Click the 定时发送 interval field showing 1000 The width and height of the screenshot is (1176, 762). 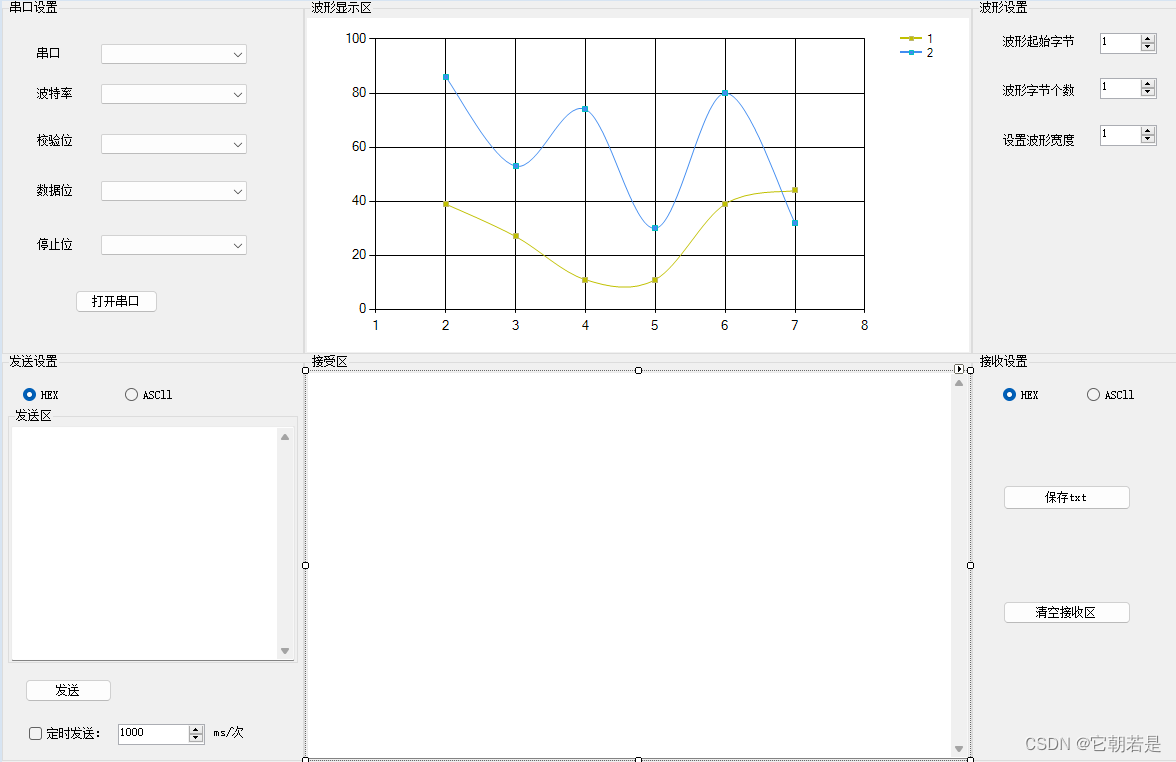pos(153,734)
